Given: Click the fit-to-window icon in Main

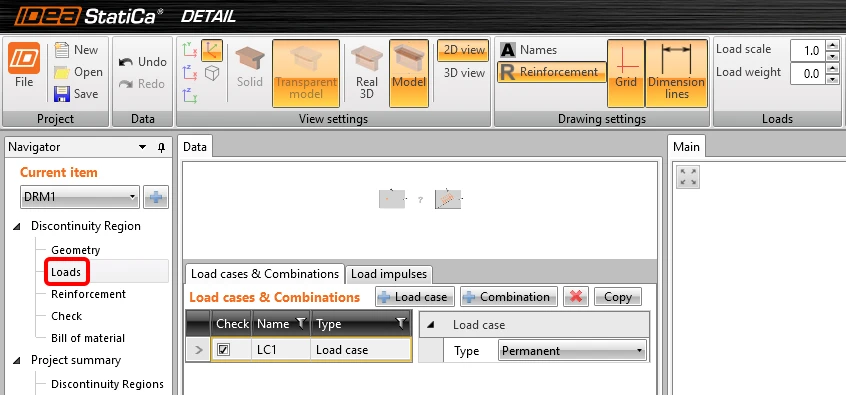Looking at the screenshot, I should click(688, 177).
